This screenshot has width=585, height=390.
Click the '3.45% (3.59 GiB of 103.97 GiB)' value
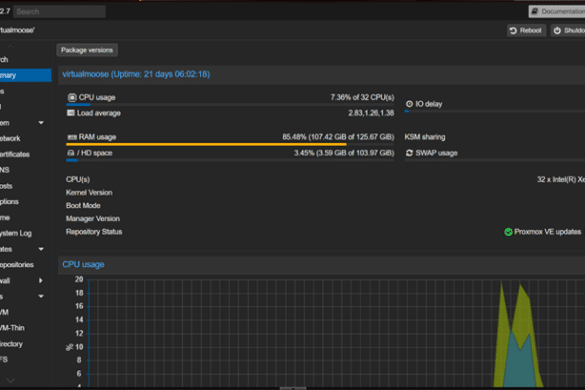tap(344, 153)
